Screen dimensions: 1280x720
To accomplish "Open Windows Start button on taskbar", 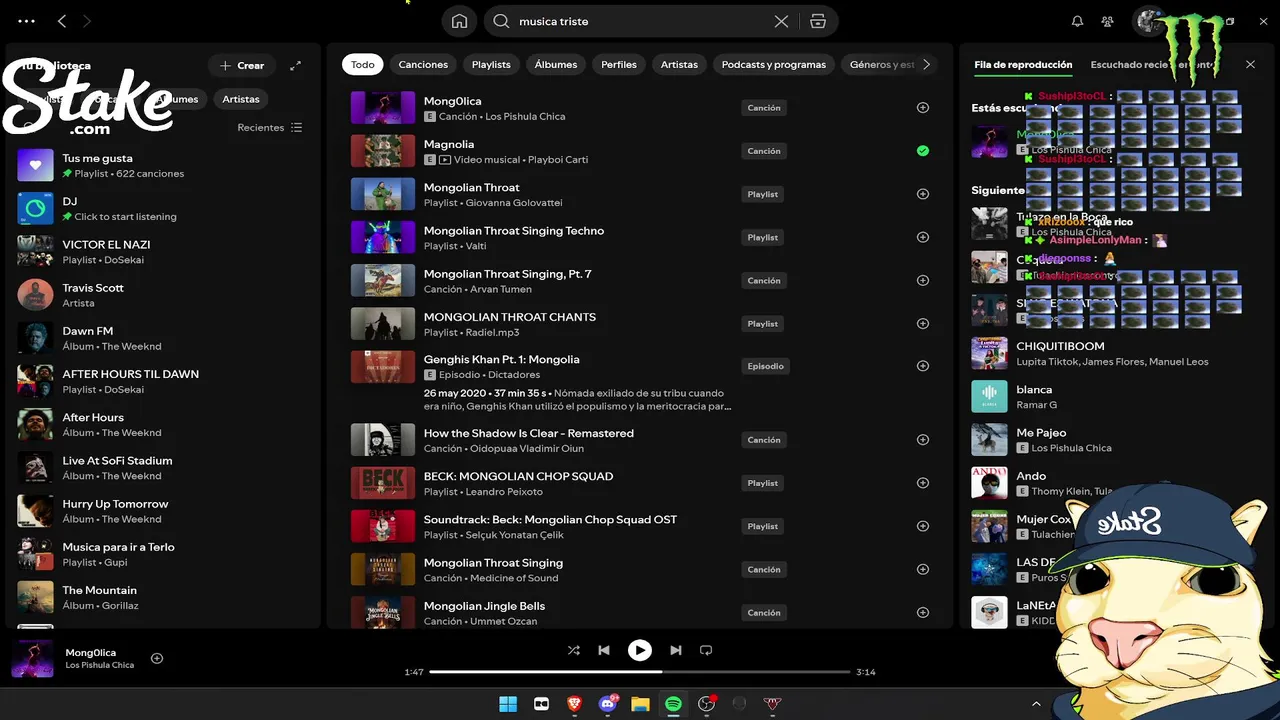I will tap(508, 704).
